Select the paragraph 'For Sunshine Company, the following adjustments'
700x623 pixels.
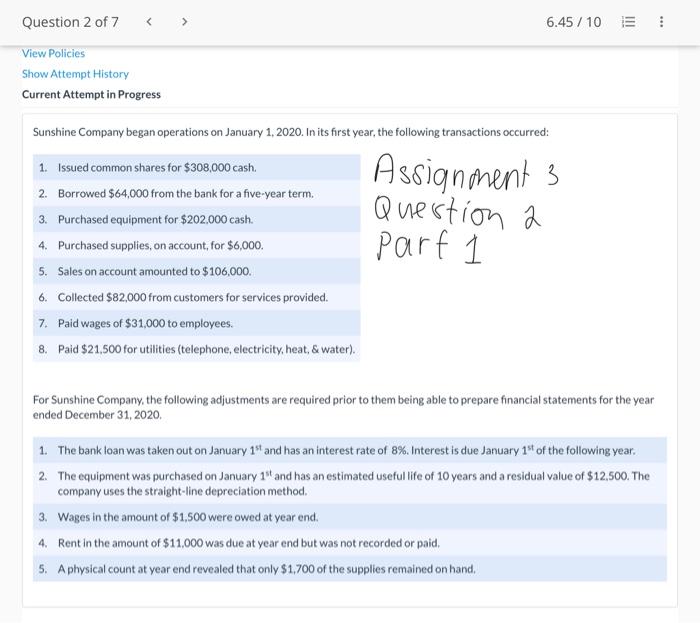pos(343,407)
